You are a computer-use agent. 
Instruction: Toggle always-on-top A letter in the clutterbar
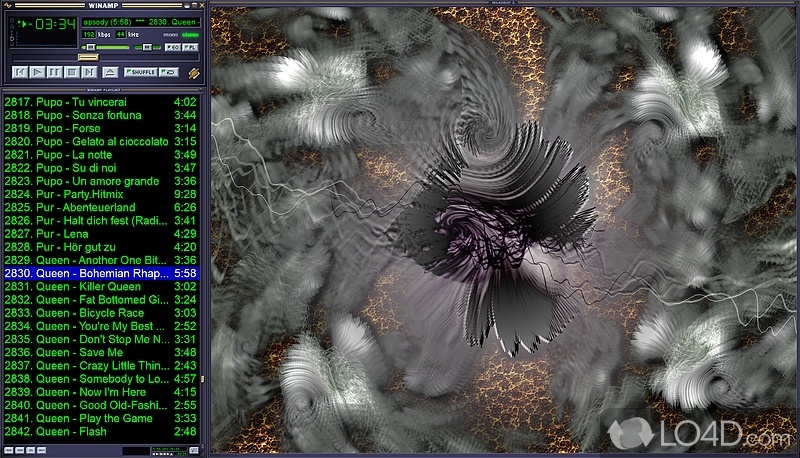click(x=12, y=26)
